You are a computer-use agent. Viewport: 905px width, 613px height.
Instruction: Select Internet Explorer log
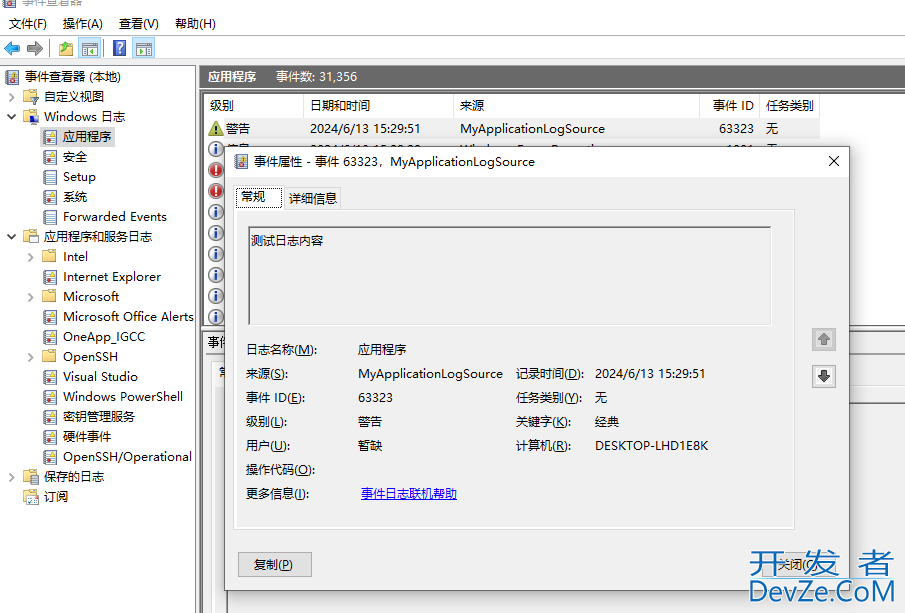(x=111, y=277)
